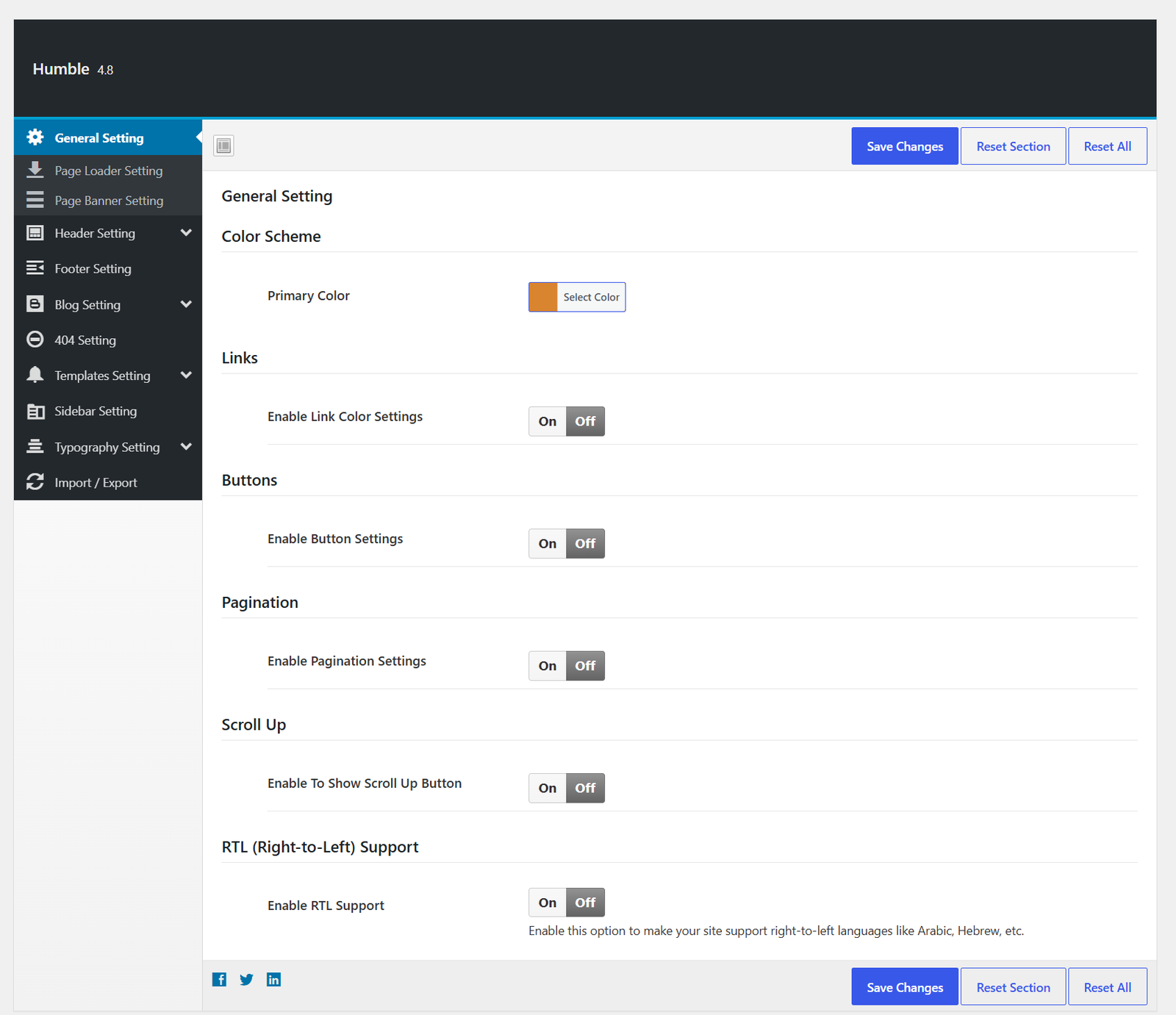Turn On Enable Pagination Settings
The height and width of the screenshot is (1015, 1176).
click(x=548, y=666)
